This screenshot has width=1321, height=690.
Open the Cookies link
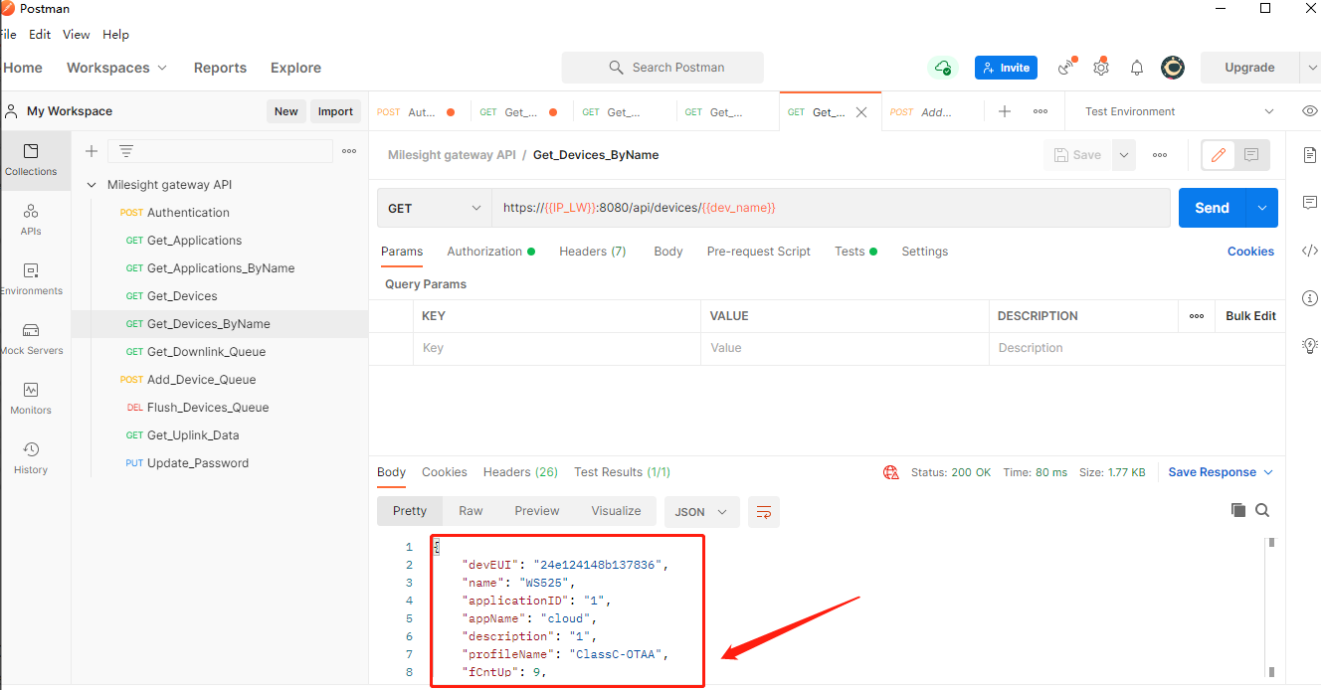tap(1251, 251)
